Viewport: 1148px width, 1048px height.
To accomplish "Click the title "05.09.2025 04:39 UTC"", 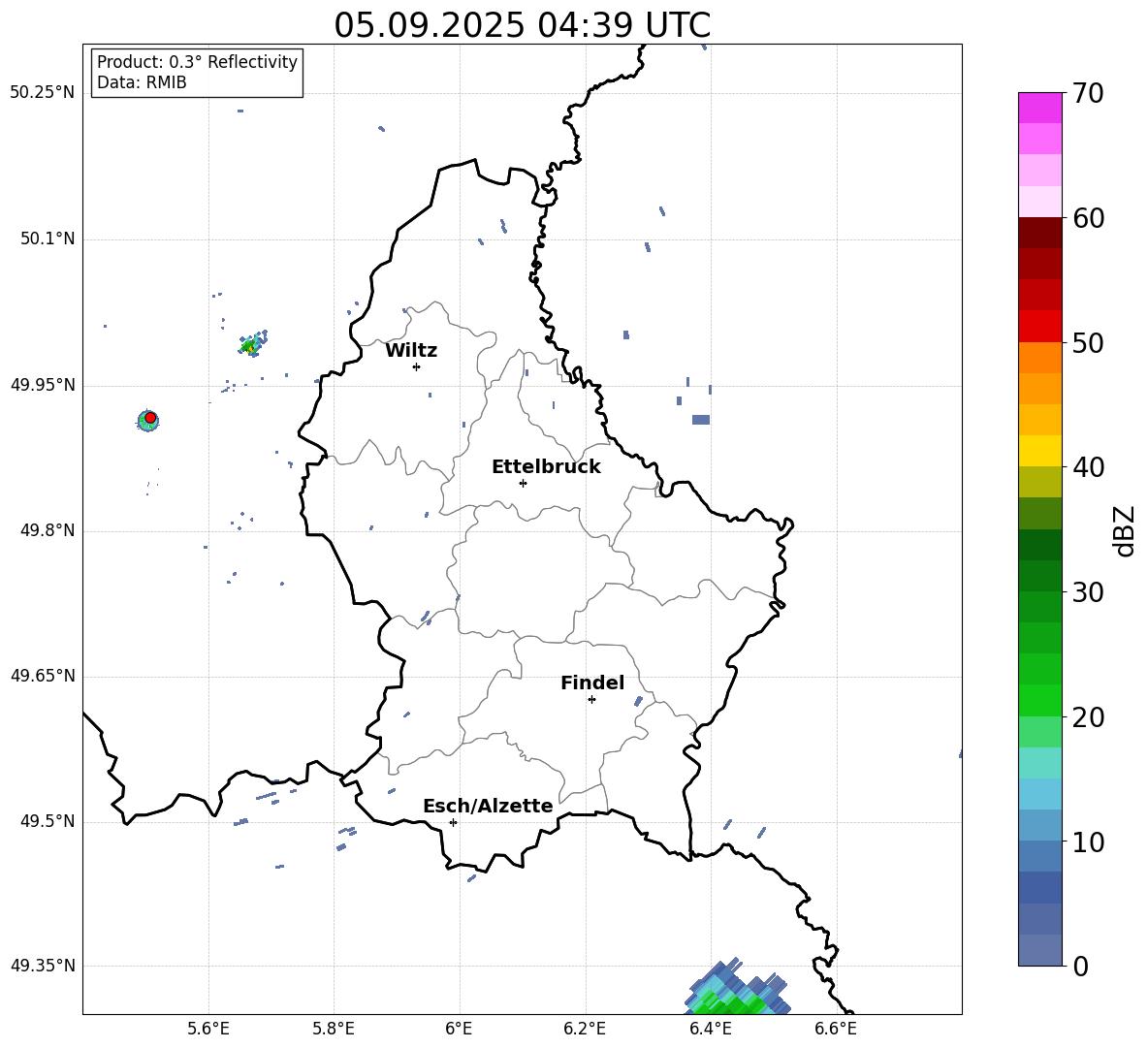I will click(x=522, y=25).
